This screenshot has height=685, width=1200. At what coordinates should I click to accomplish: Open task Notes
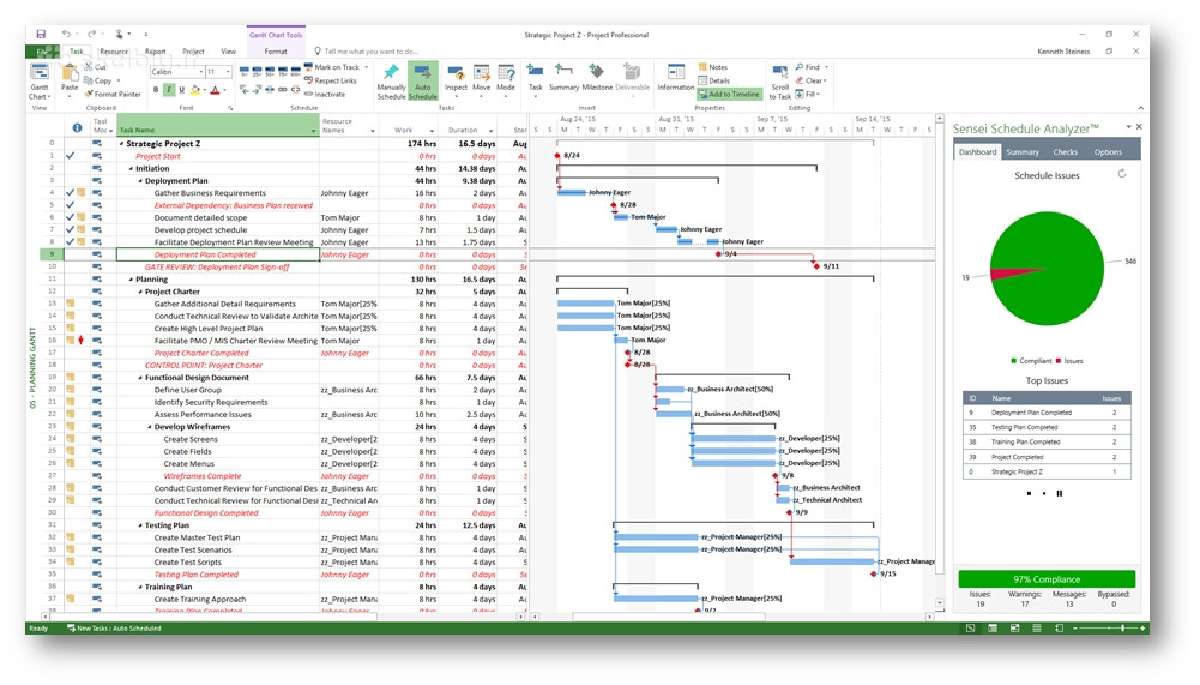point(713,68)
